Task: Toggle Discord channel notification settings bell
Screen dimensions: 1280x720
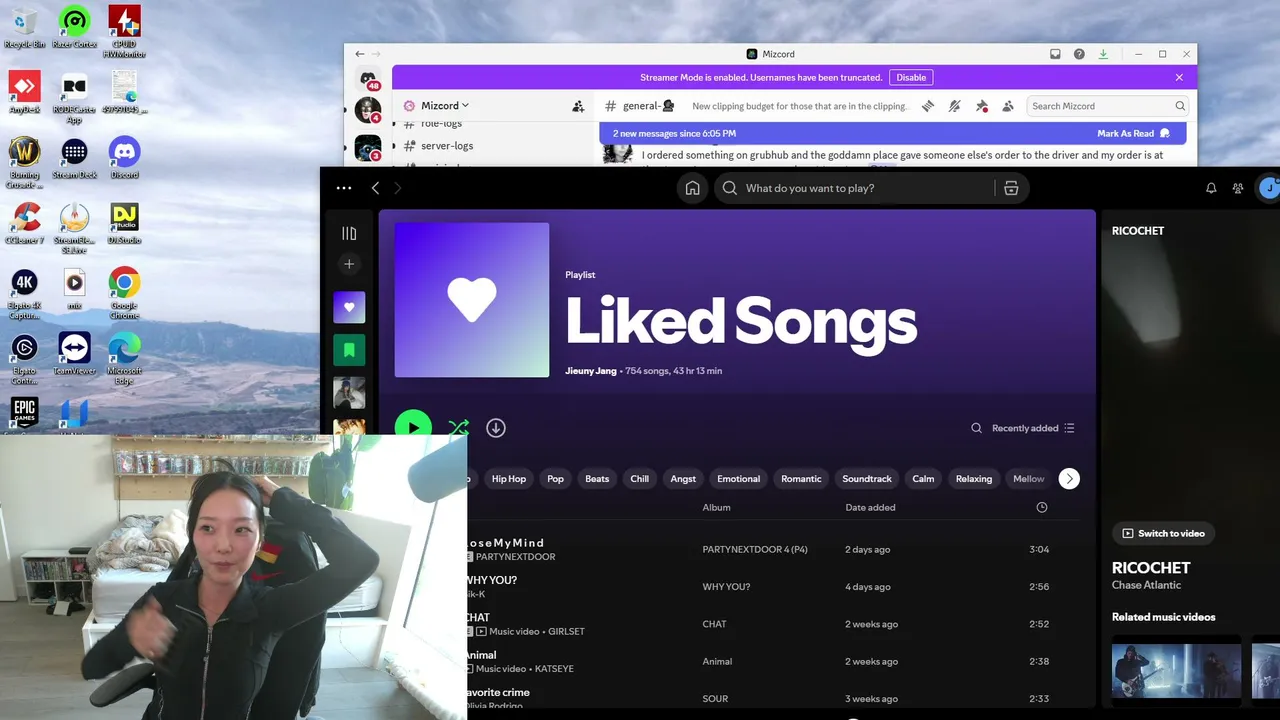Action: click(955, 106)
